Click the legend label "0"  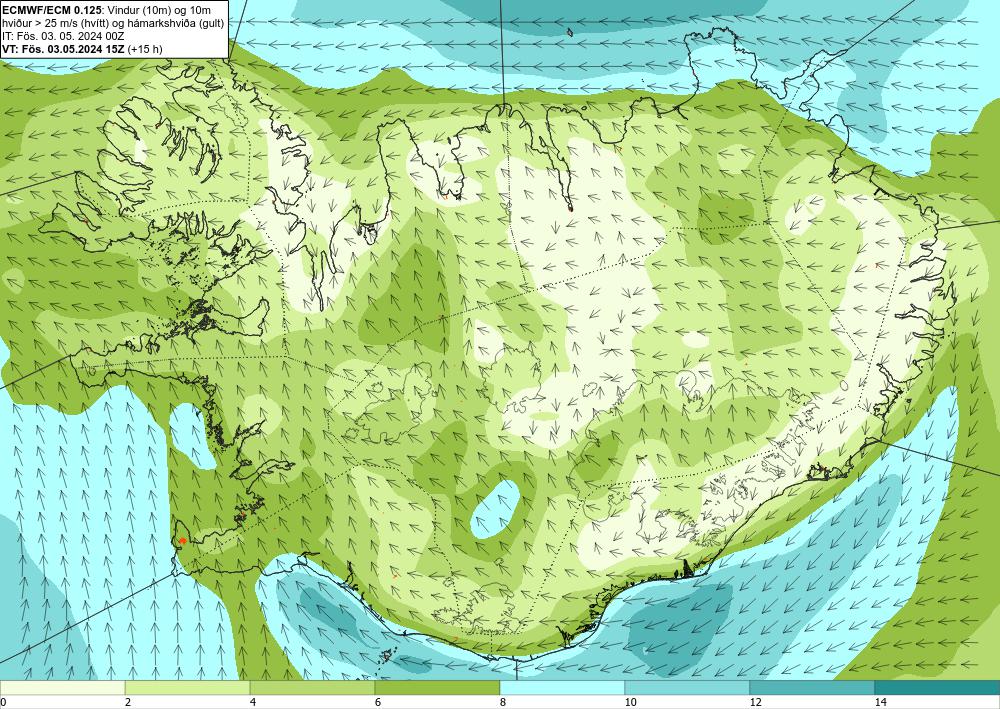[x=3, y=702]
